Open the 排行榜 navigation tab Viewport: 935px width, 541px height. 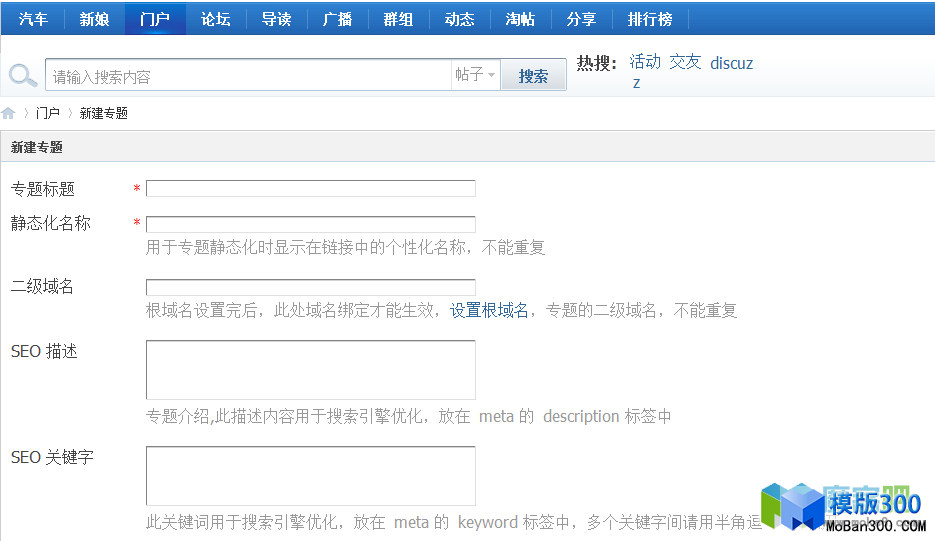650,19
